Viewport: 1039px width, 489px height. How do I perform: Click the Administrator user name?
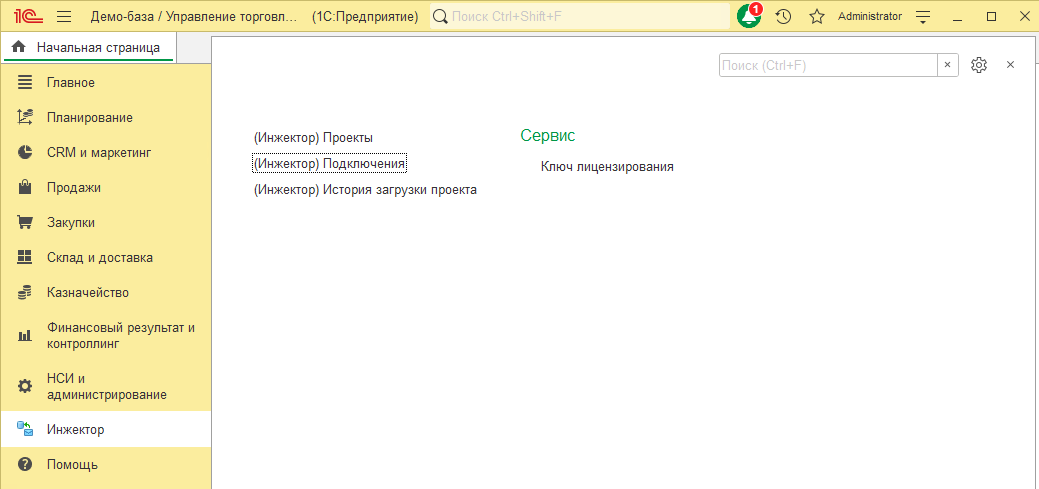(x=870, y=16)
